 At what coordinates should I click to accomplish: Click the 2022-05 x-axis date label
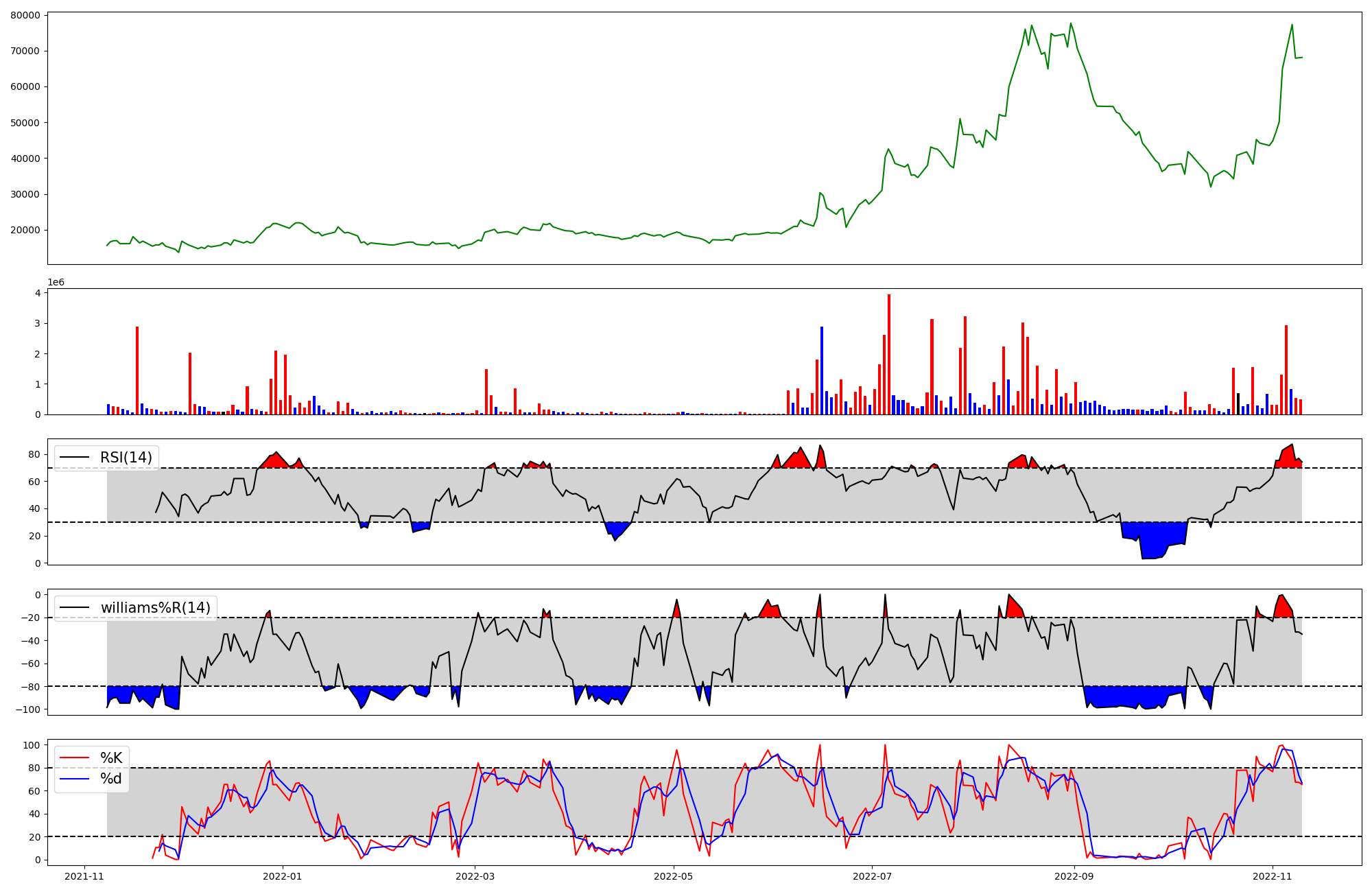(x=674, y=876)
